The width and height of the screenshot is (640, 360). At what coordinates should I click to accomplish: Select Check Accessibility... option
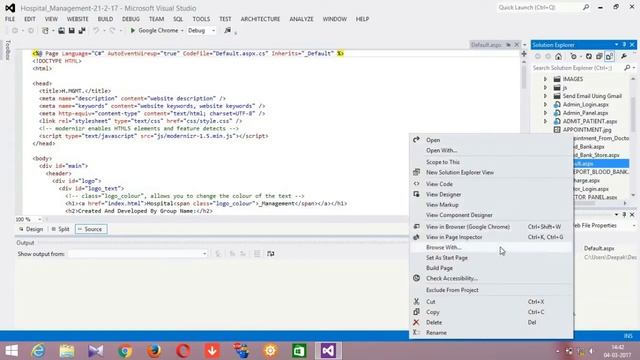[491, 278]
